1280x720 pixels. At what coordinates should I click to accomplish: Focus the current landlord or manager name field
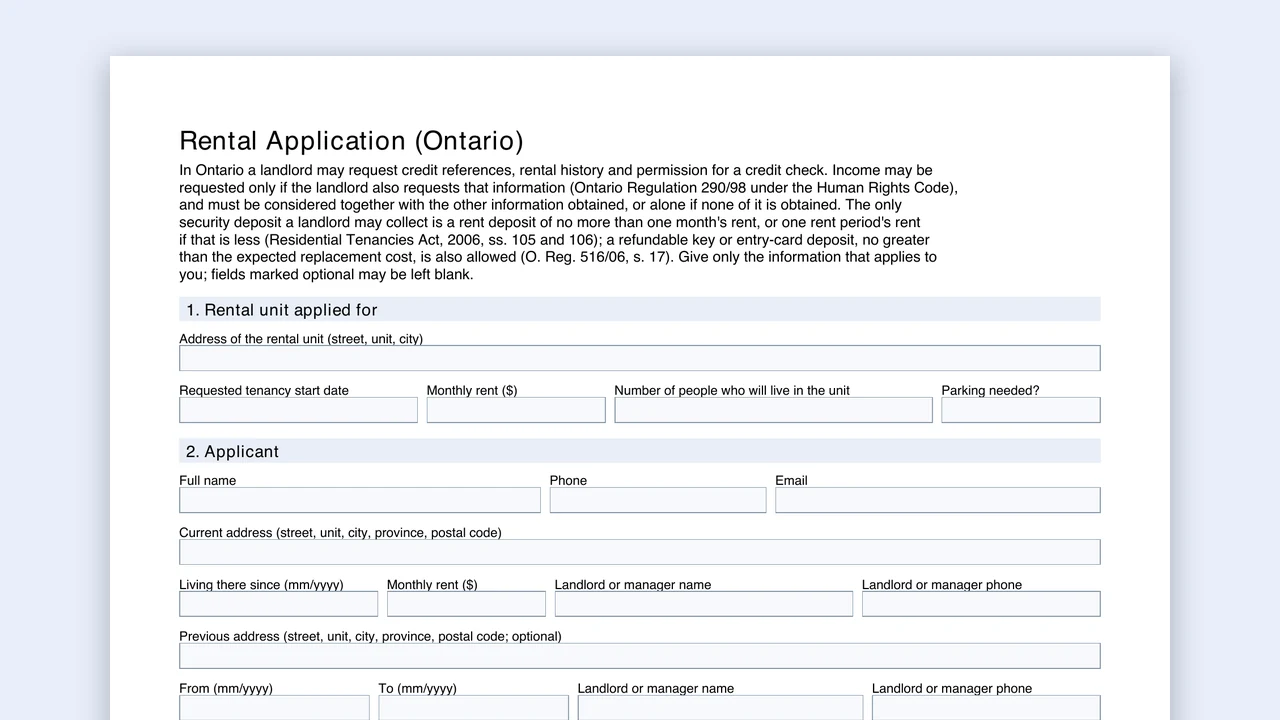point(704,604)
